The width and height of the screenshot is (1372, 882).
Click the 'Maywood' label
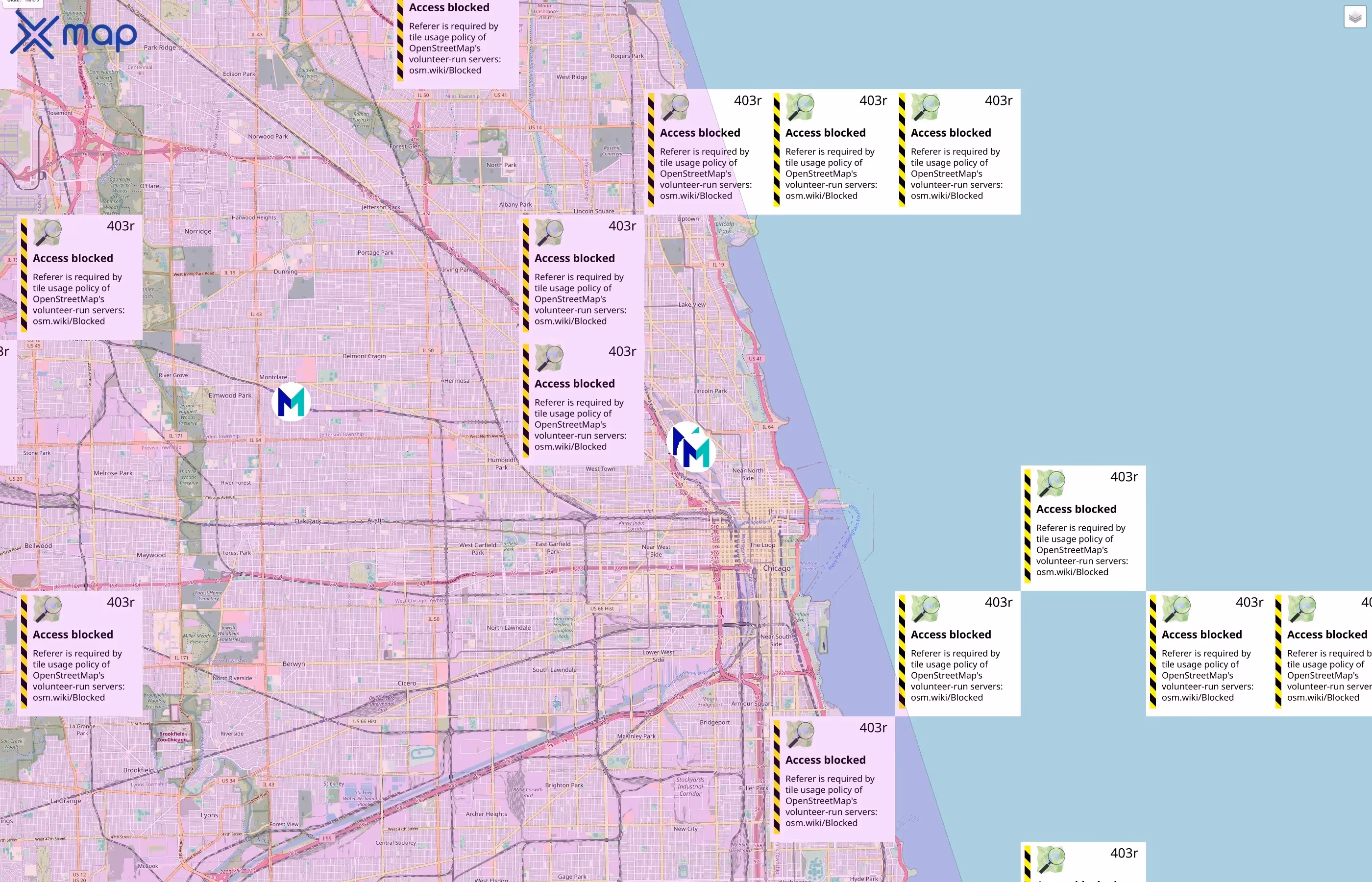150,555
